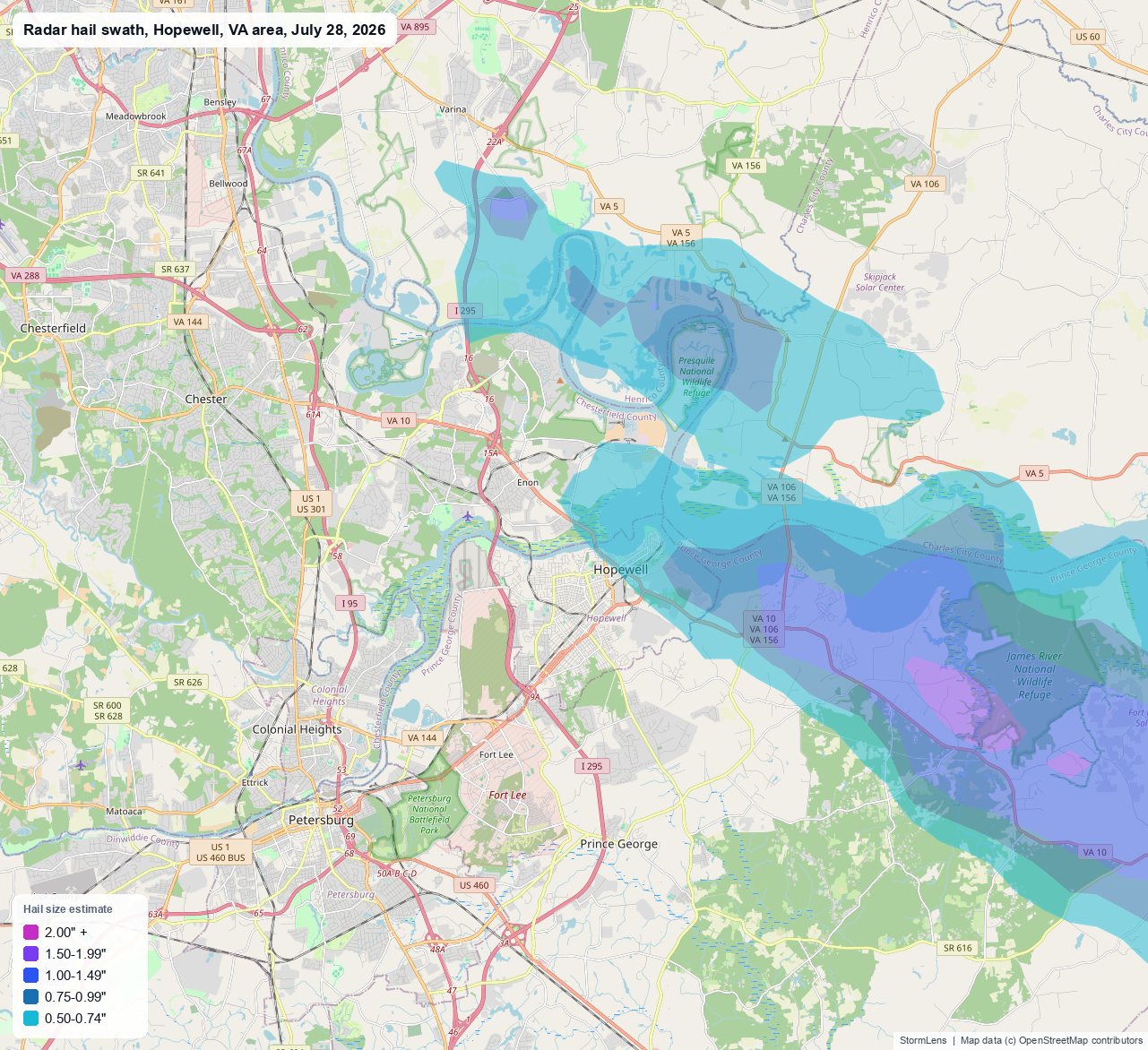This screenshot has height=1050, width=1148.
Task: Click the Varina place label
Action: coord(453,109)
